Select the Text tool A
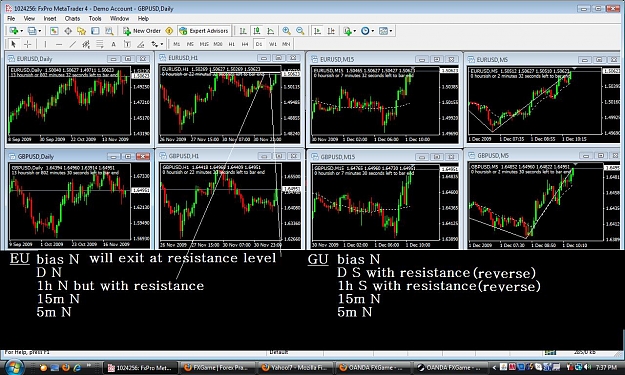Image resolution: width=625 pixels, height=375 pixels. tap(113, 44)
